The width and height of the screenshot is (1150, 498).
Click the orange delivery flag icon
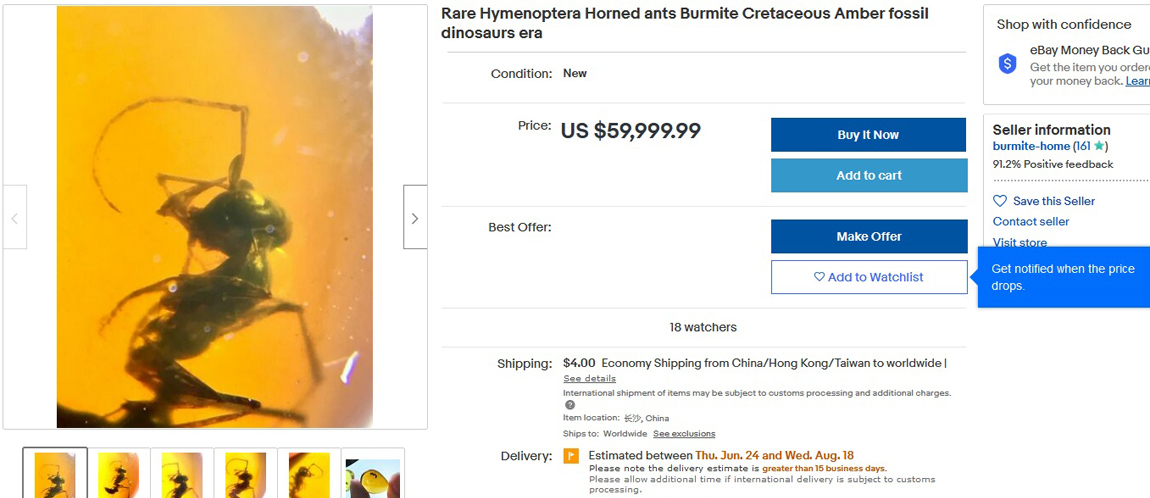click(x=571, y=456)
